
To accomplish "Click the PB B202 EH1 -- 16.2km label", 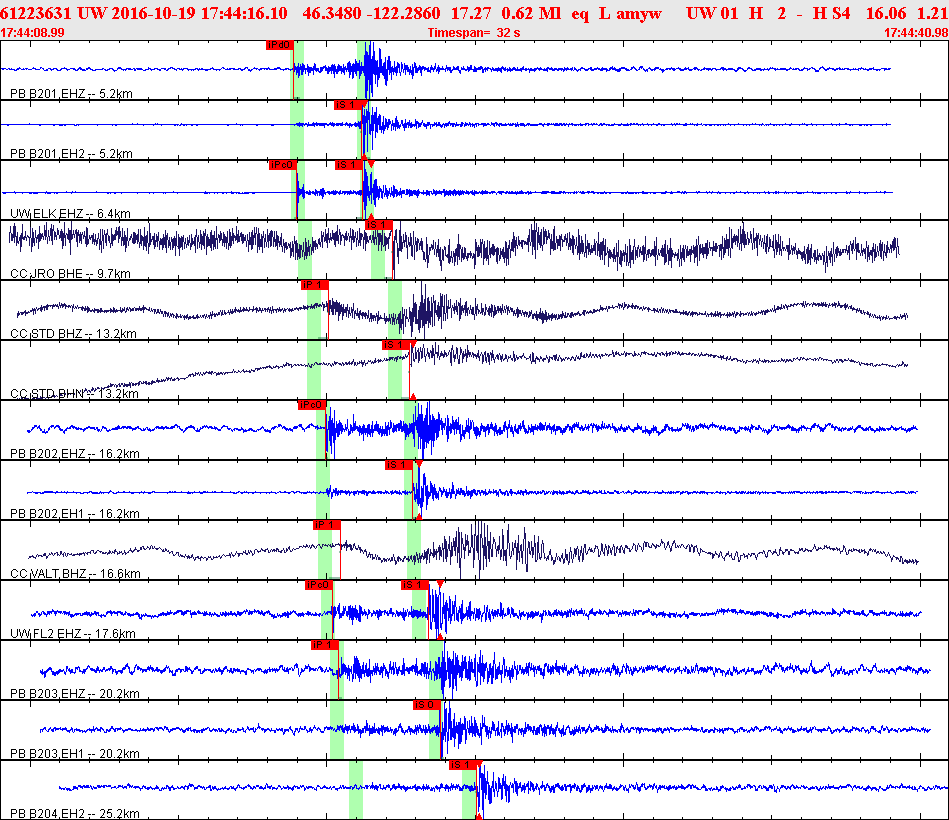I will pos(75,513).
